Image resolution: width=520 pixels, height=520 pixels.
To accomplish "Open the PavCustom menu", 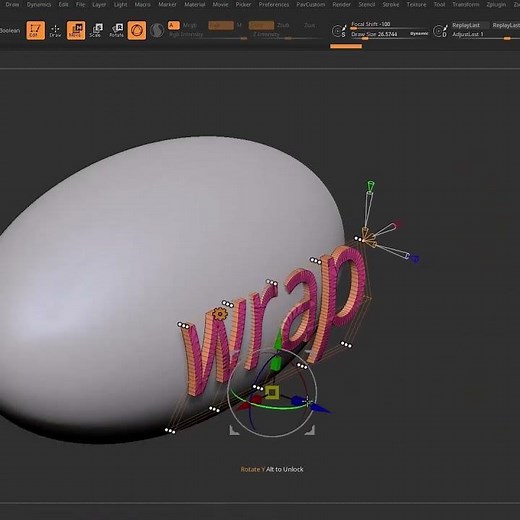I will coord(311,4).
